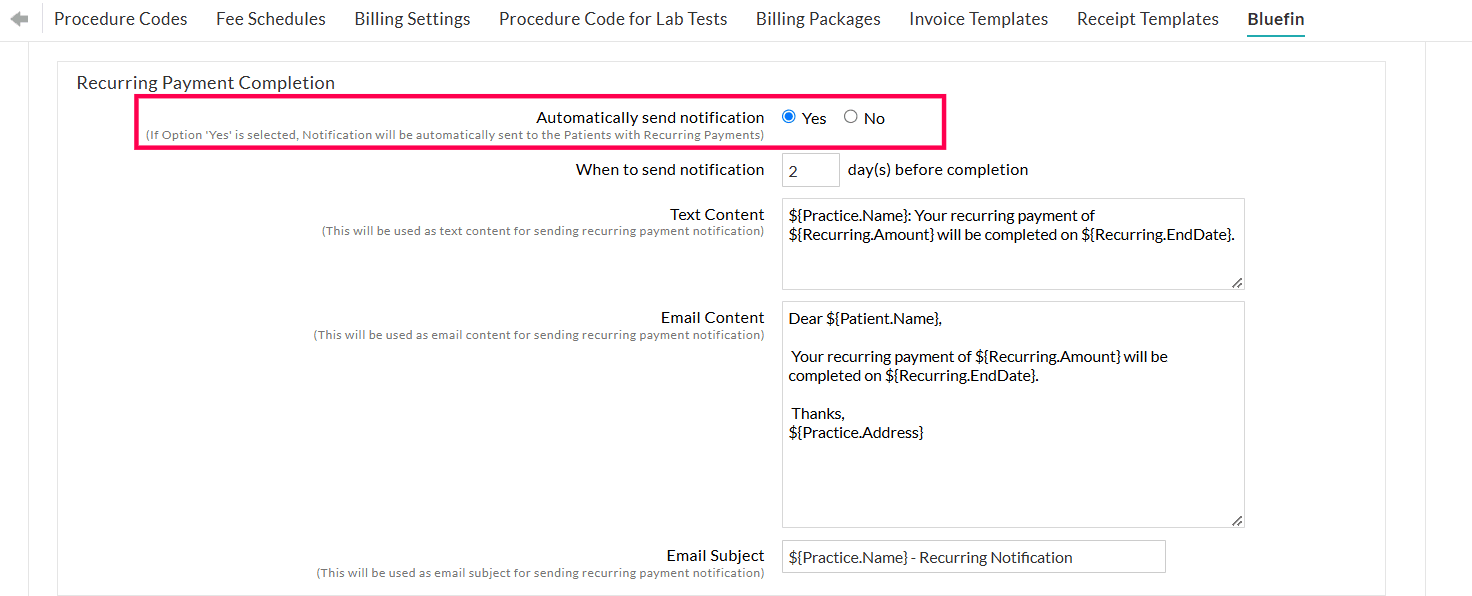Open the Procedure Codes tab

[121, 19]
